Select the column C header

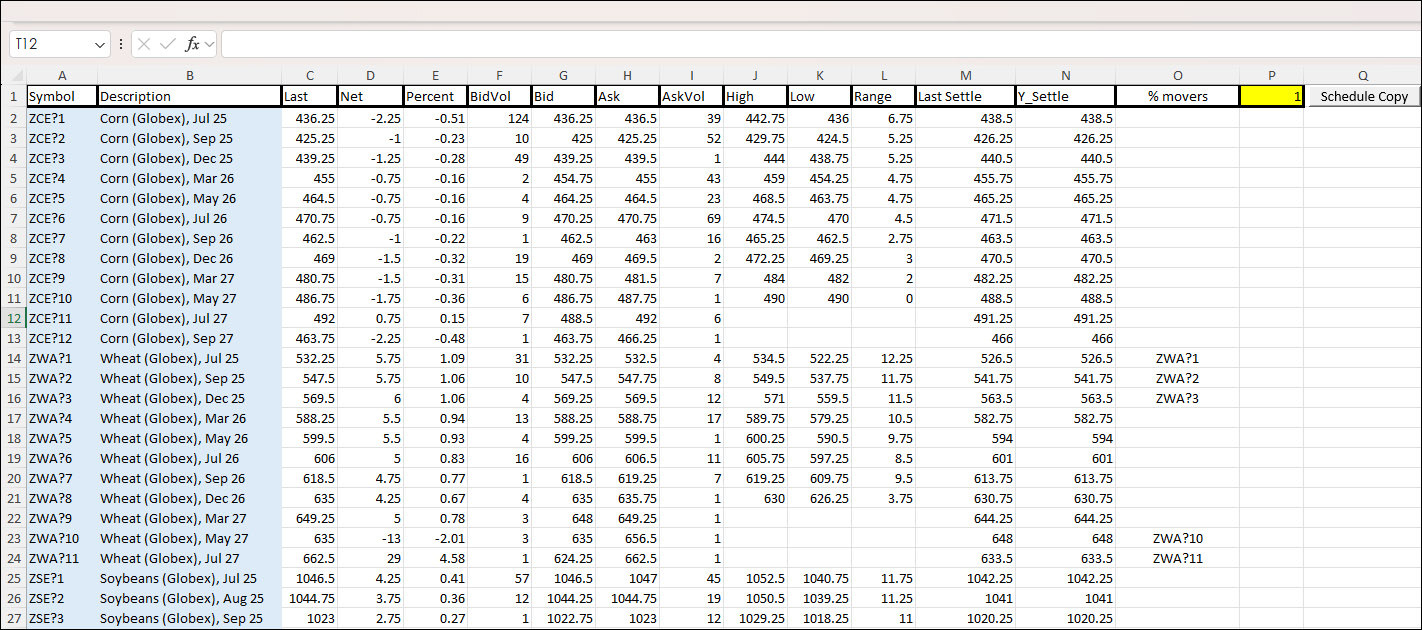pyautogui.click(x=310, y=76)
